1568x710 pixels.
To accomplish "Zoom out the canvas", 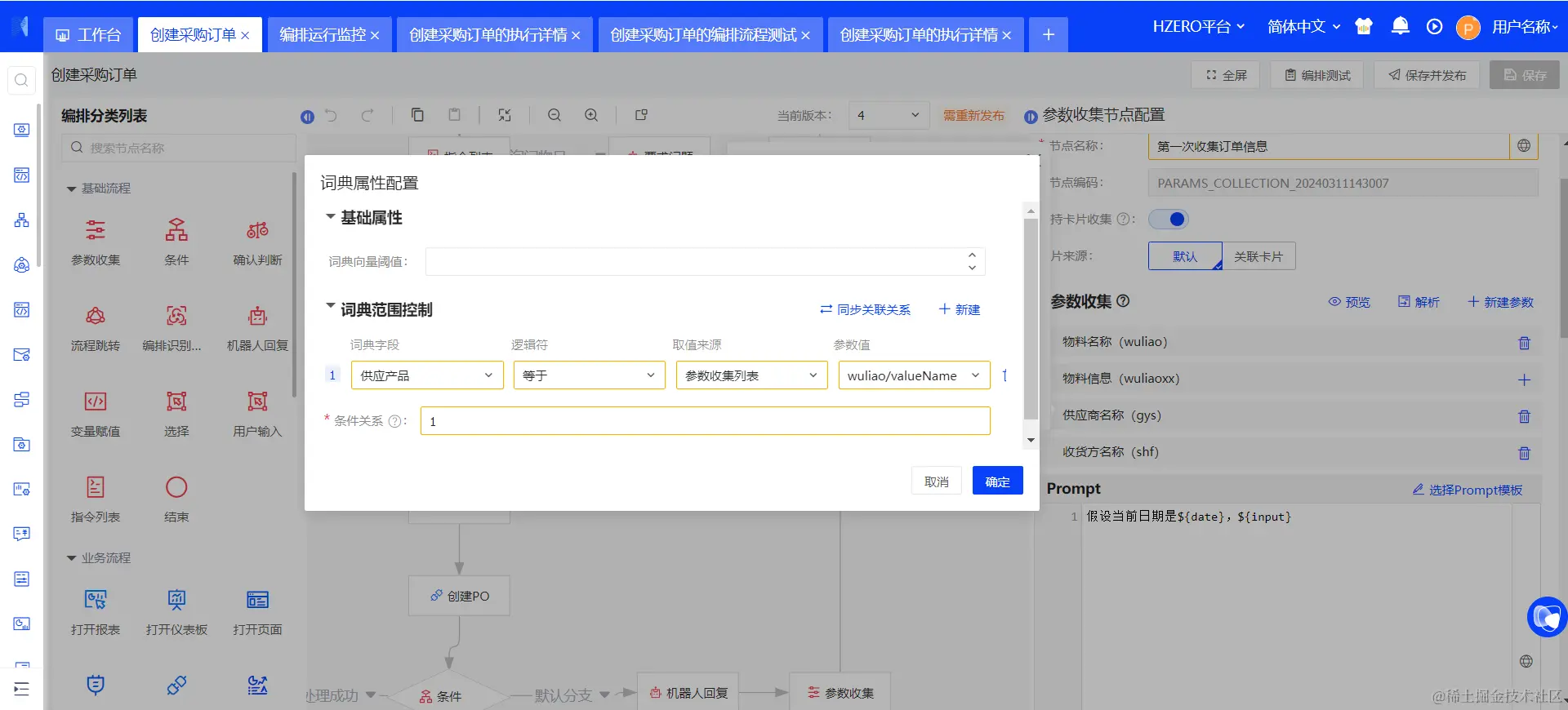I will click(555, 115).
